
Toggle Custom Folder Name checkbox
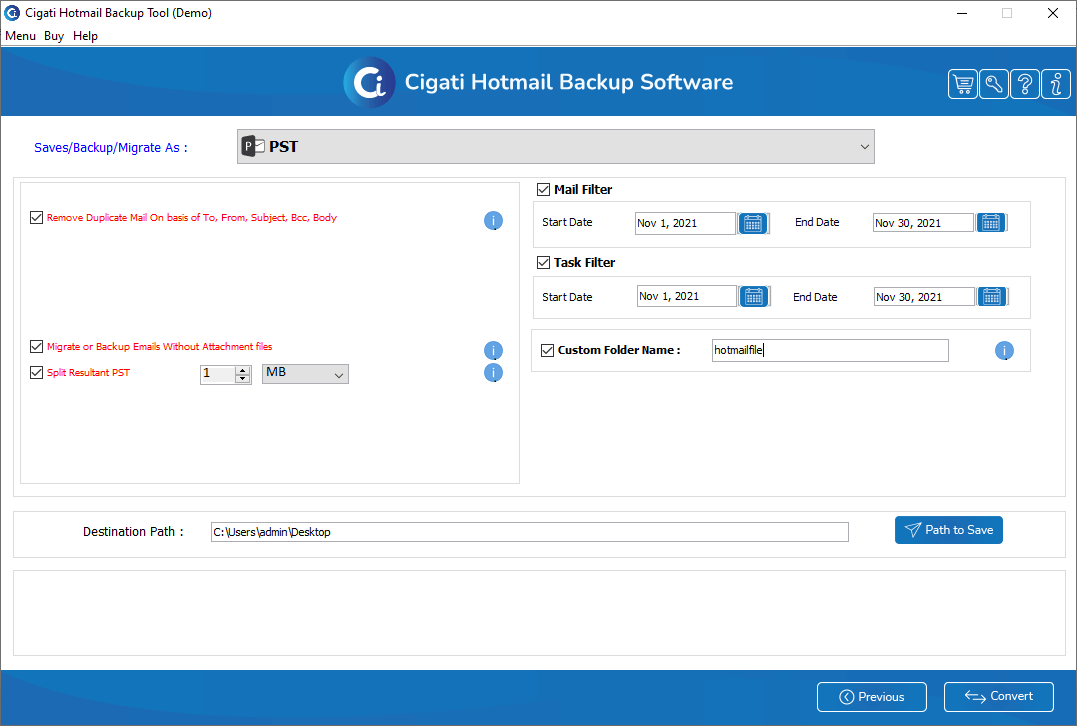547,350
